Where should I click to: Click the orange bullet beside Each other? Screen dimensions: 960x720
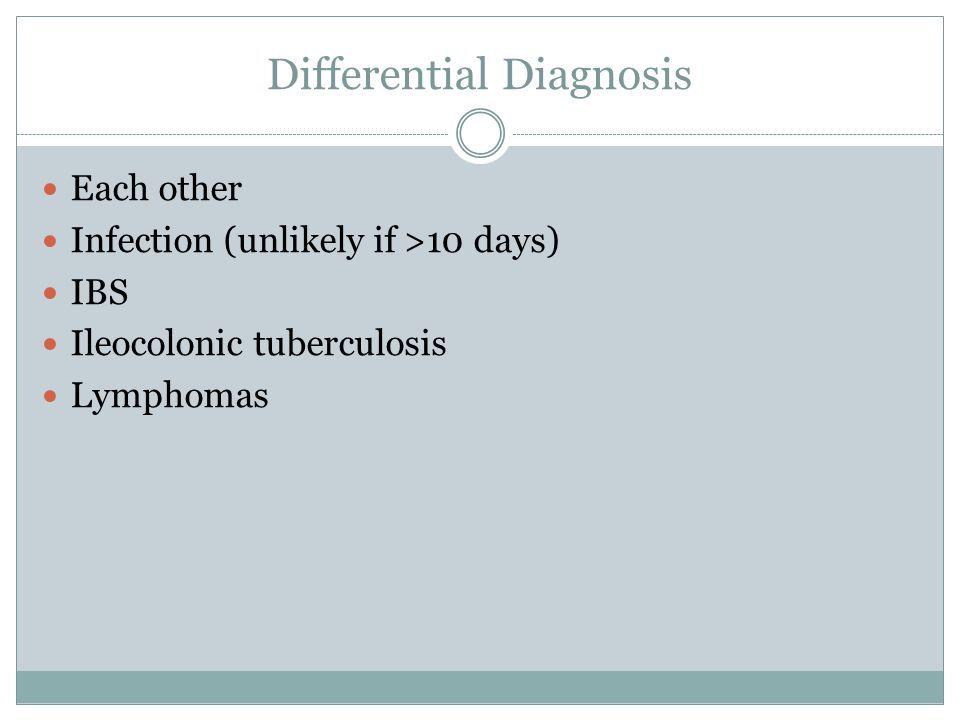point(50,189)
